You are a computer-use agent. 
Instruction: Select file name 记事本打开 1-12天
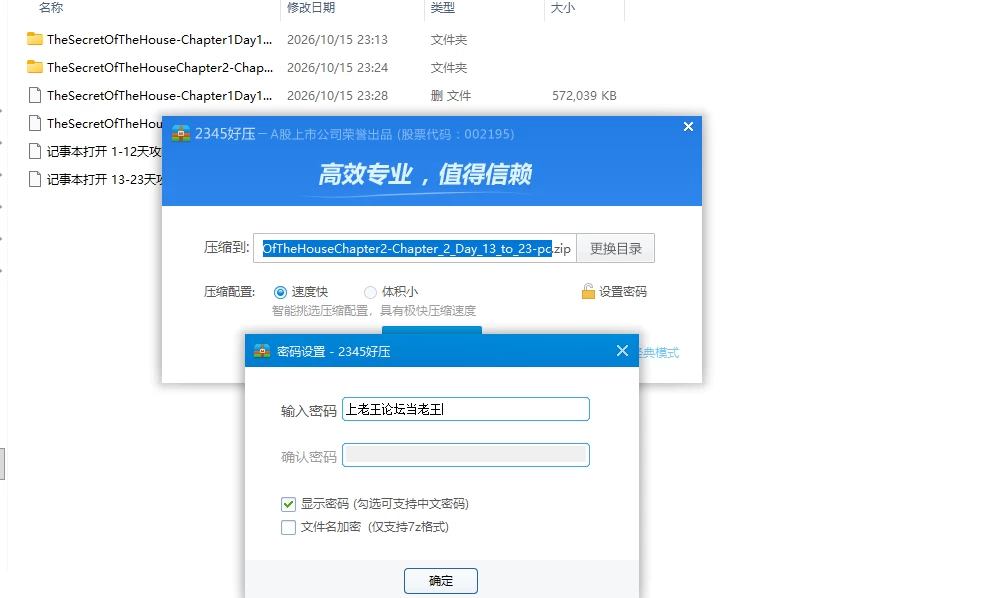[x=104, y=151]
